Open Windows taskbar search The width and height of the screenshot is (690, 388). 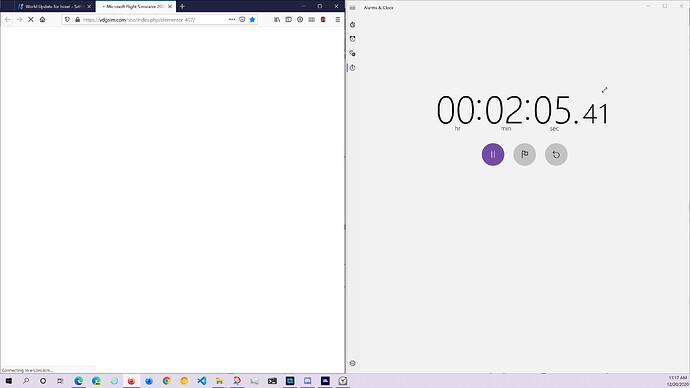point(26,381)
